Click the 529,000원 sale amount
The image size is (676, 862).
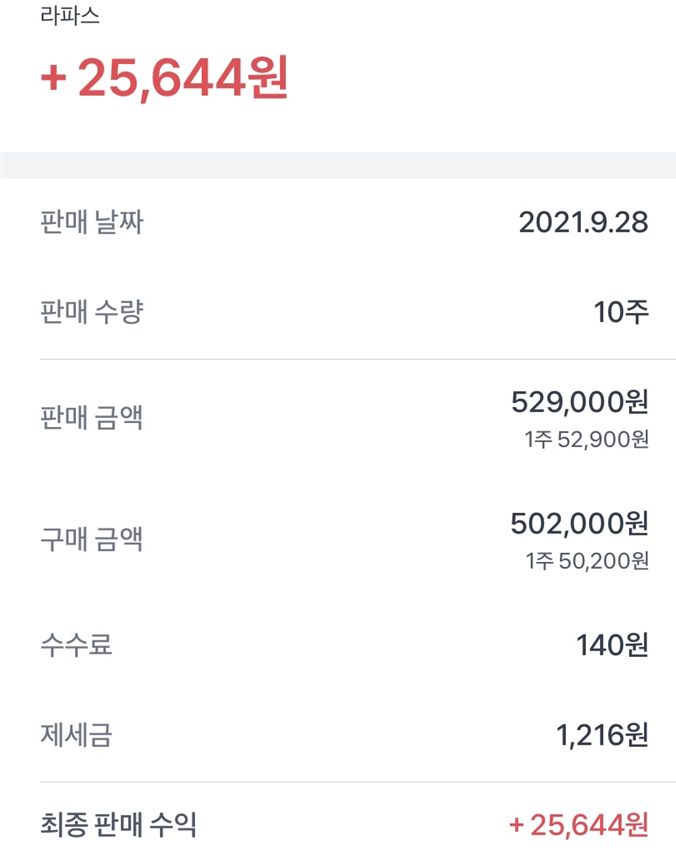tap(579, 402)
